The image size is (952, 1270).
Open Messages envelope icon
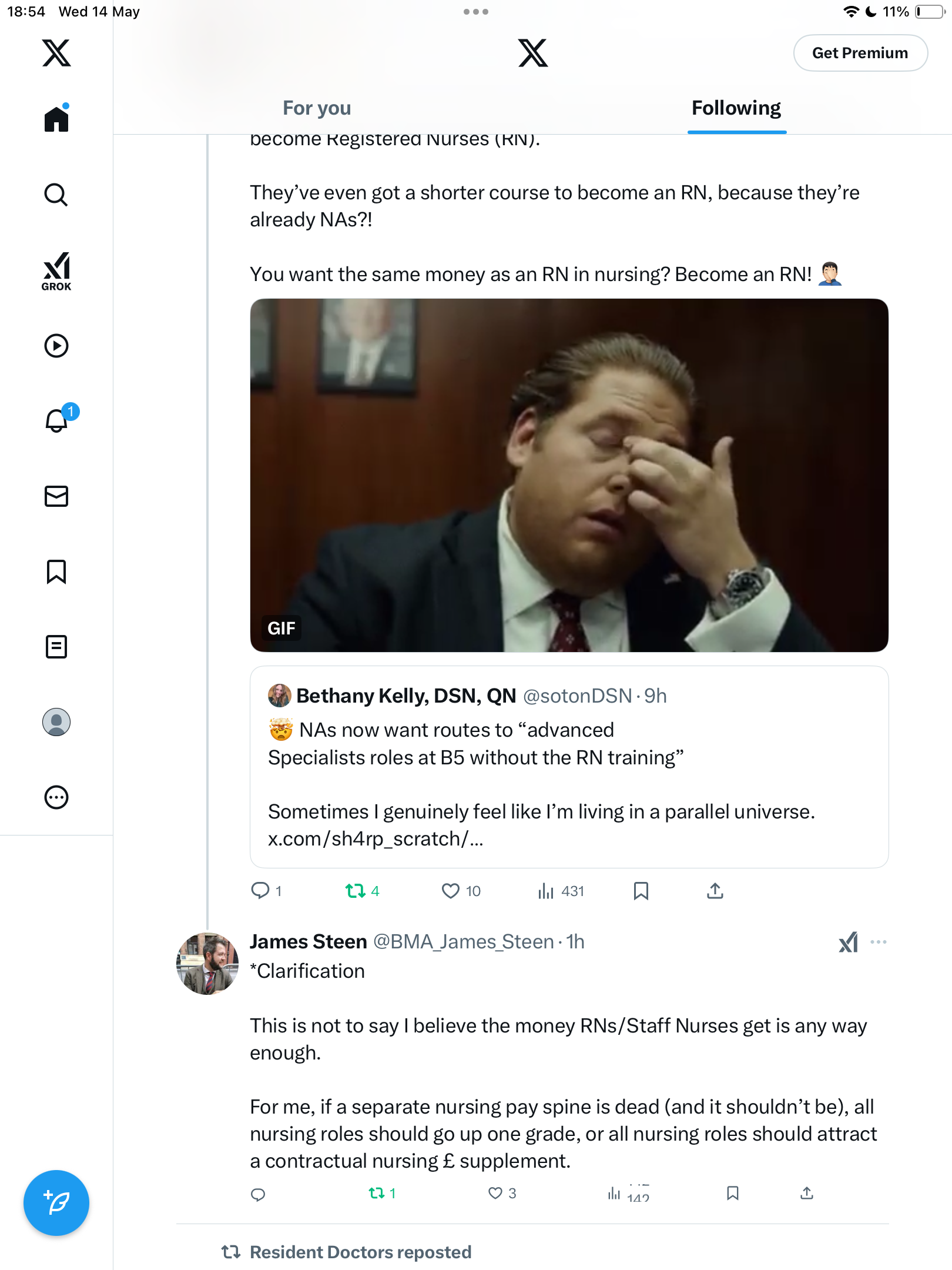56,496
